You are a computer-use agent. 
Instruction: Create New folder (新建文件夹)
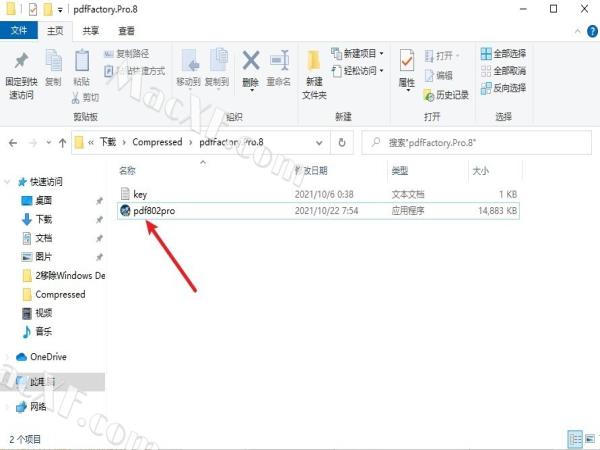[314, 75]
